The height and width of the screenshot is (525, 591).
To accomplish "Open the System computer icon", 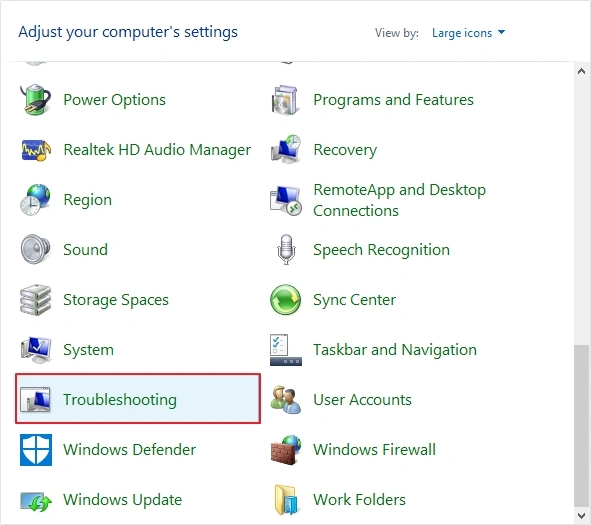I will click(x=35, y=350).
